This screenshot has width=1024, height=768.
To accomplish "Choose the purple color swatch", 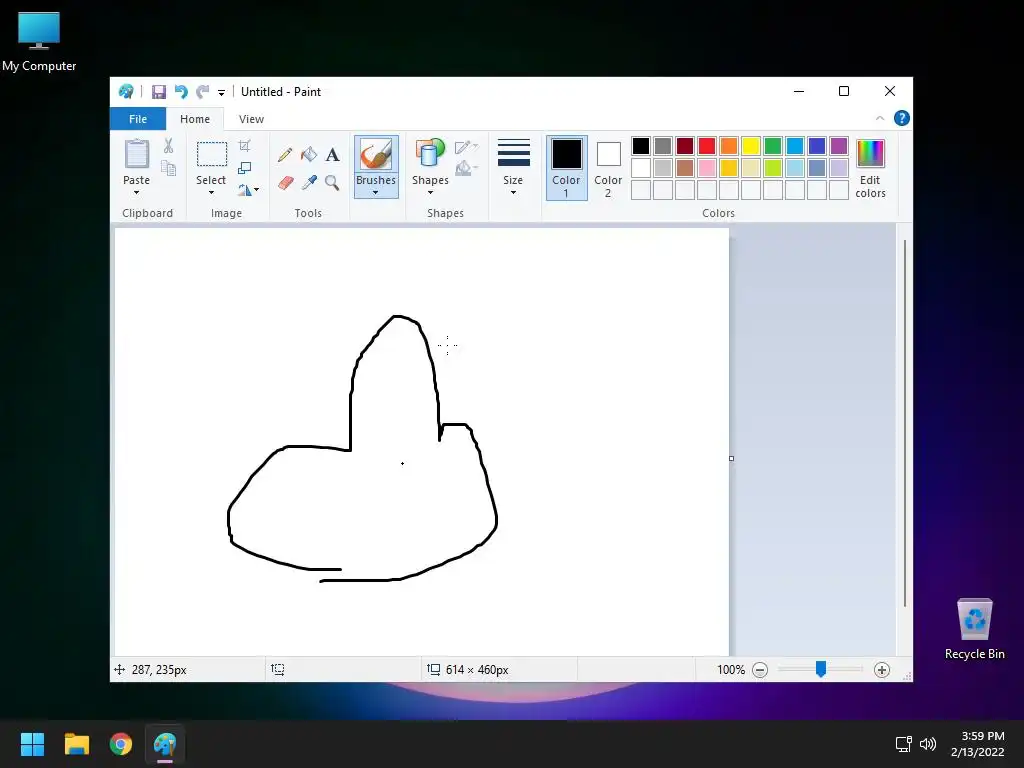I will [839, 146].
